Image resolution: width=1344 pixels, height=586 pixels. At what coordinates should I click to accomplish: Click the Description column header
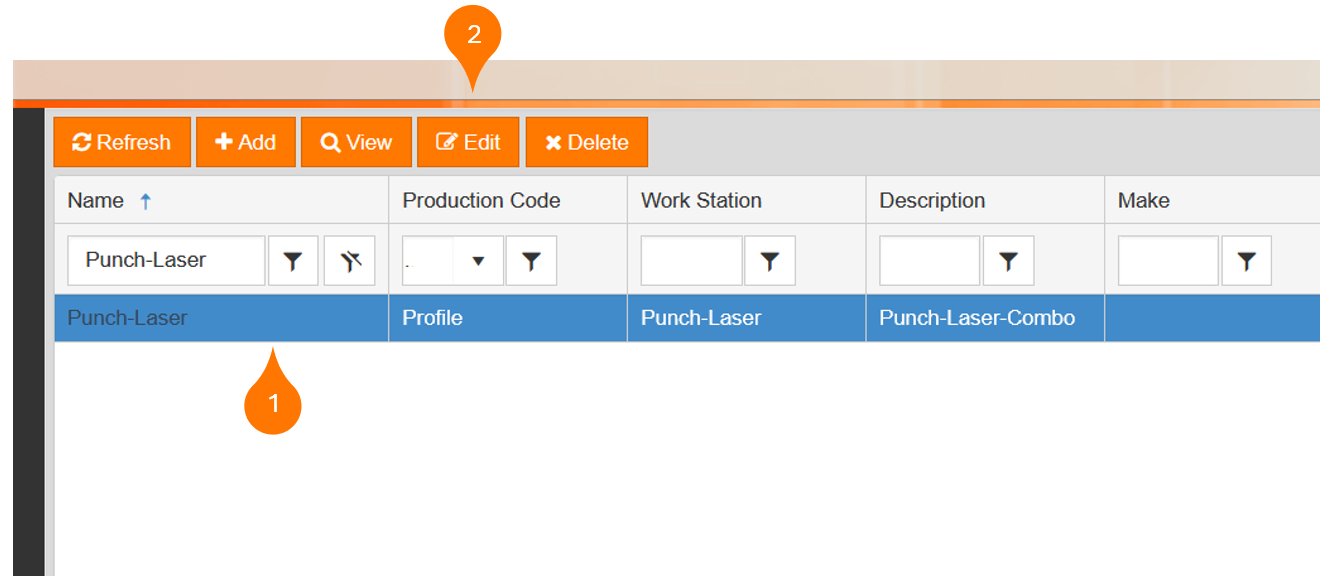click(x=932, y=200)
